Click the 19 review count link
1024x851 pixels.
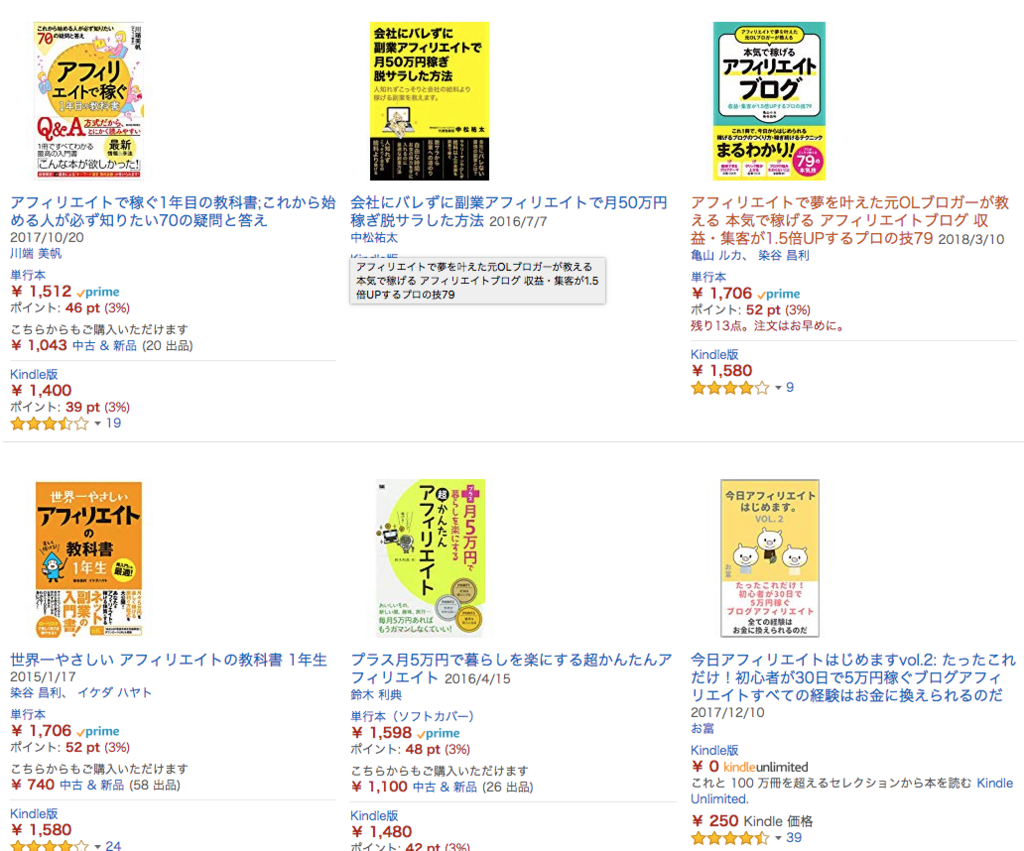tap(114, 423)
